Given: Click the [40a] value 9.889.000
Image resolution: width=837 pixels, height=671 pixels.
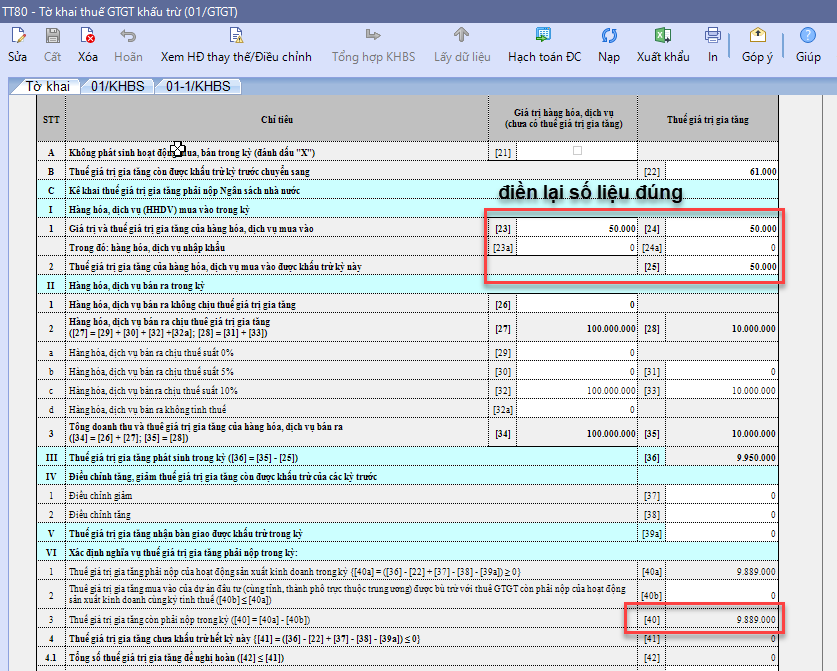Looking at the screenshot, I should [x=756, y=572].
